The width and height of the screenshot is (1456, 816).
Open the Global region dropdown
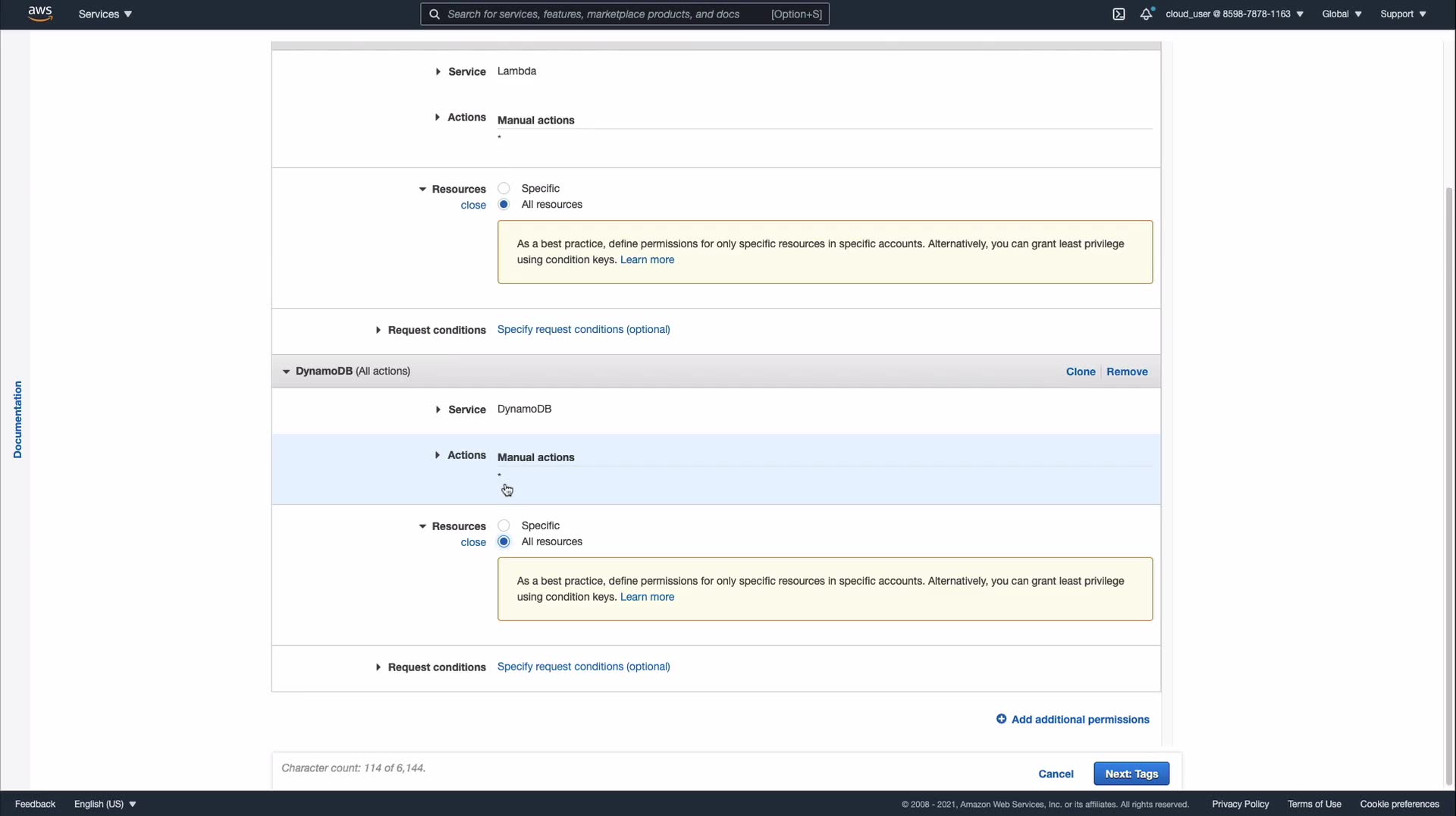tap(1341, 14)
